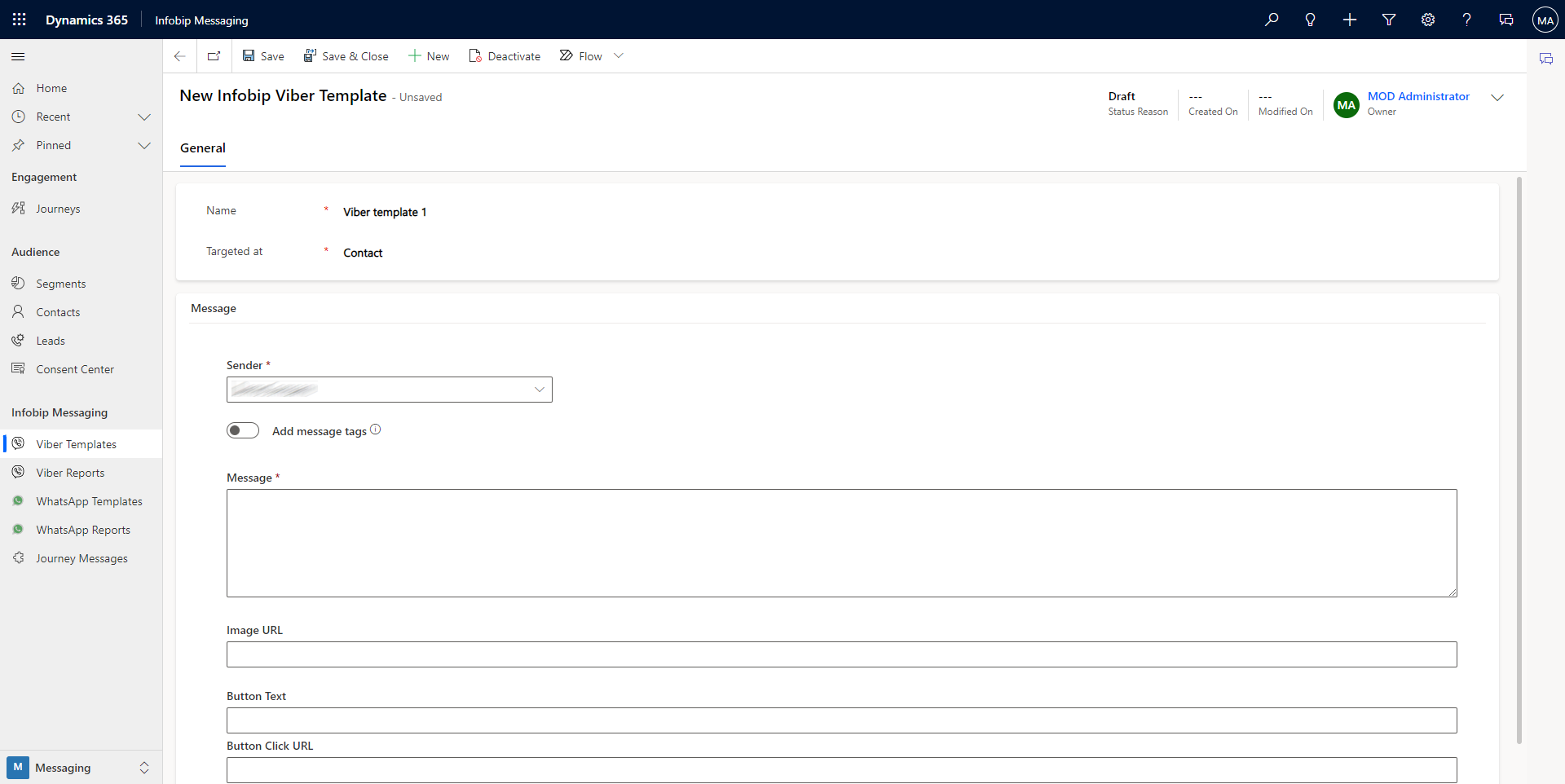This screenshot has height=784, width=1565.
Task: Open WhatsApp Reports in the sidebar
Action: point(82,530)
